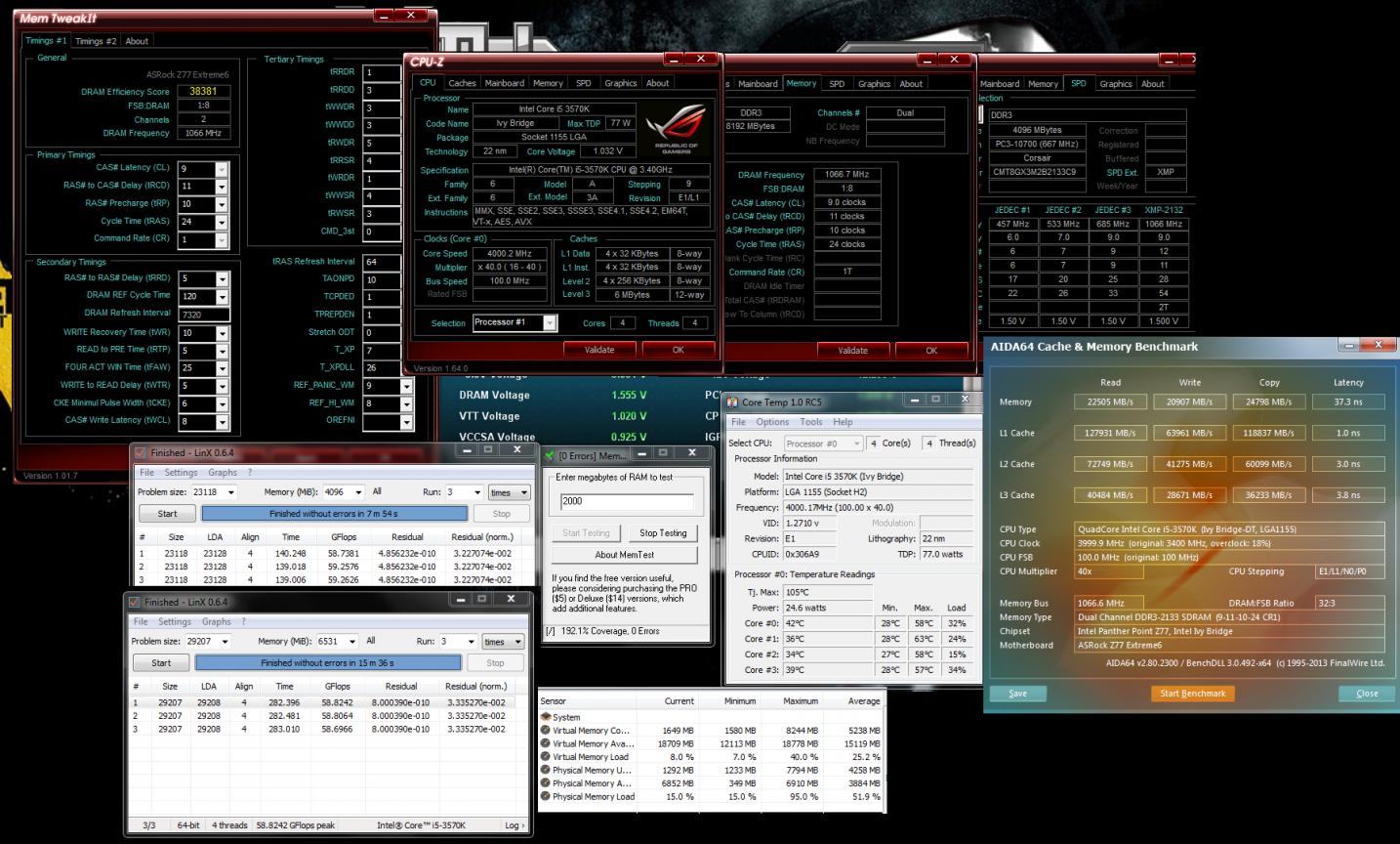Click the 15 m 36 s finished progress bar

[328, 662]
